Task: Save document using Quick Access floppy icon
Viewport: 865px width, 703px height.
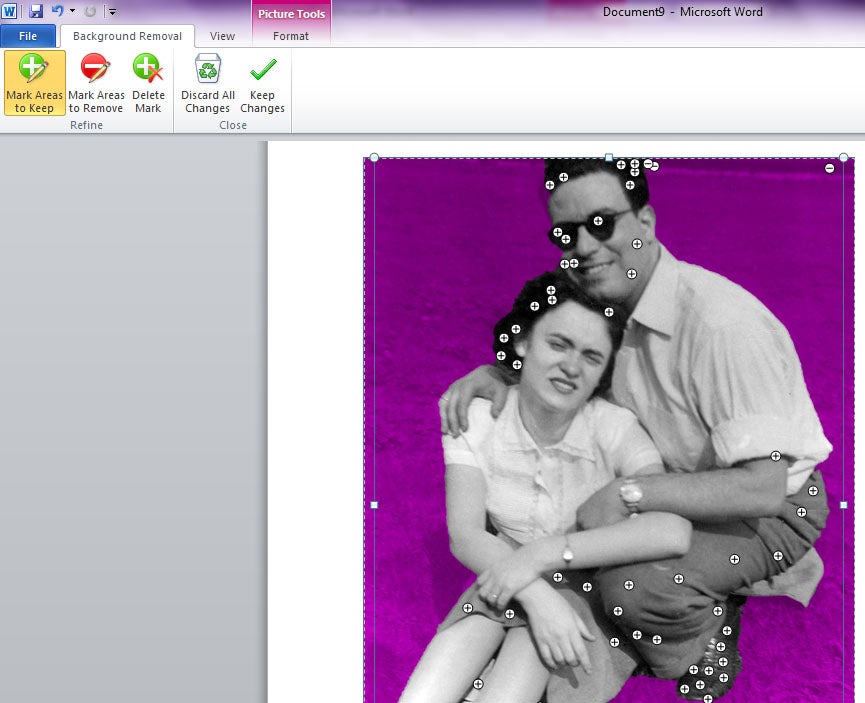Action: [36, 10]
